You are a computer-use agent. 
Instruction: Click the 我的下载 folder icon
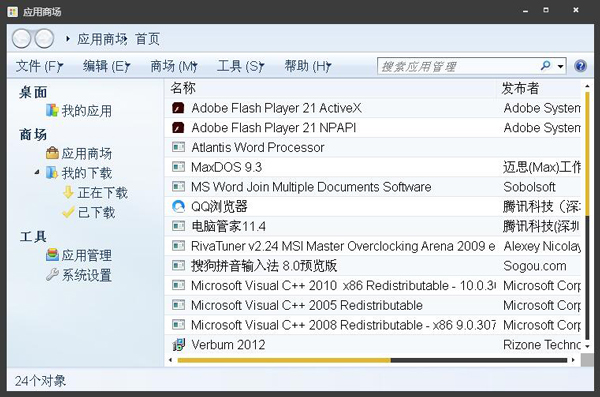(x=52, y=173)
